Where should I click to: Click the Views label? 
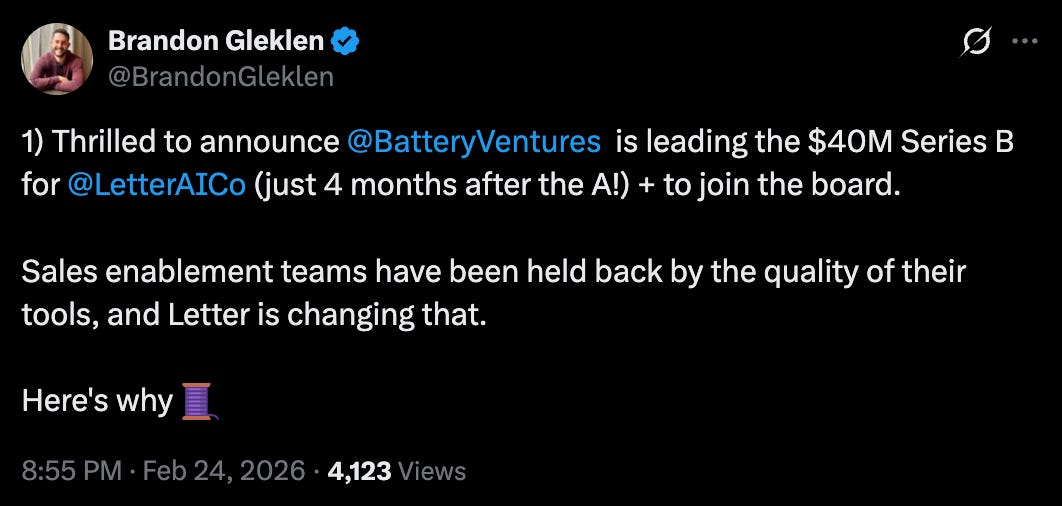432,470
